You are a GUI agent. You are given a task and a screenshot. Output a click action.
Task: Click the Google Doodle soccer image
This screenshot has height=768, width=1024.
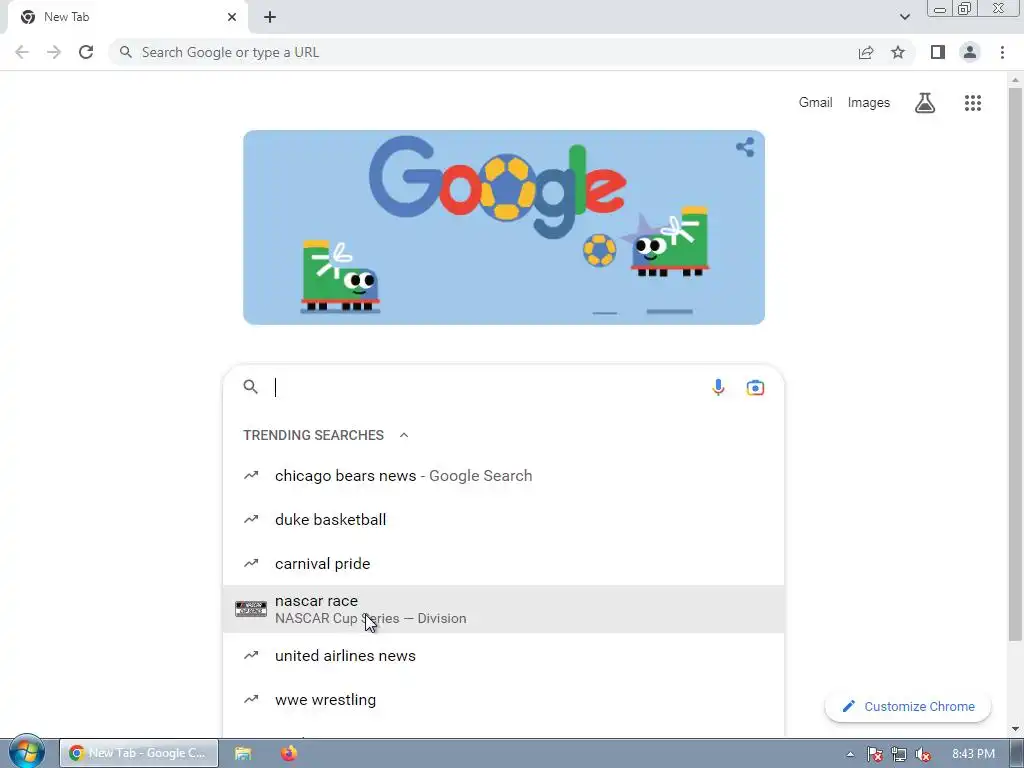pyautogui.click(x=504, y=227)
